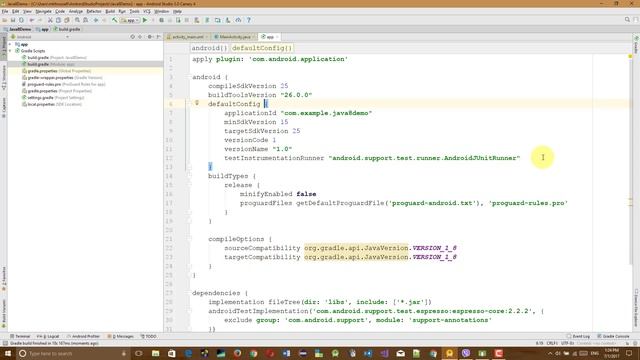Click the yellow warning marker in editor stripe
Image resolution: width=640 pixels, height=360 pixels.
click(x=630, y=56)
